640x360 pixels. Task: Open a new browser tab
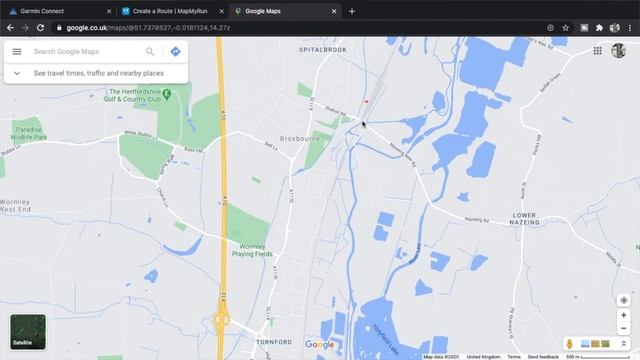click(x=352, y=11)
